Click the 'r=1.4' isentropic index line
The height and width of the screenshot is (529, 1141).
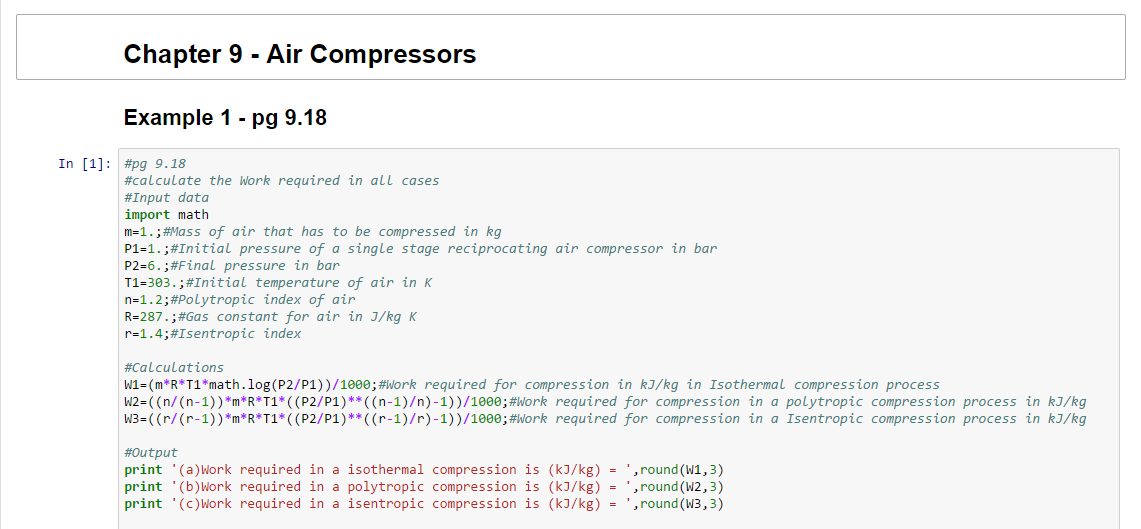click(x=212, y=334)
